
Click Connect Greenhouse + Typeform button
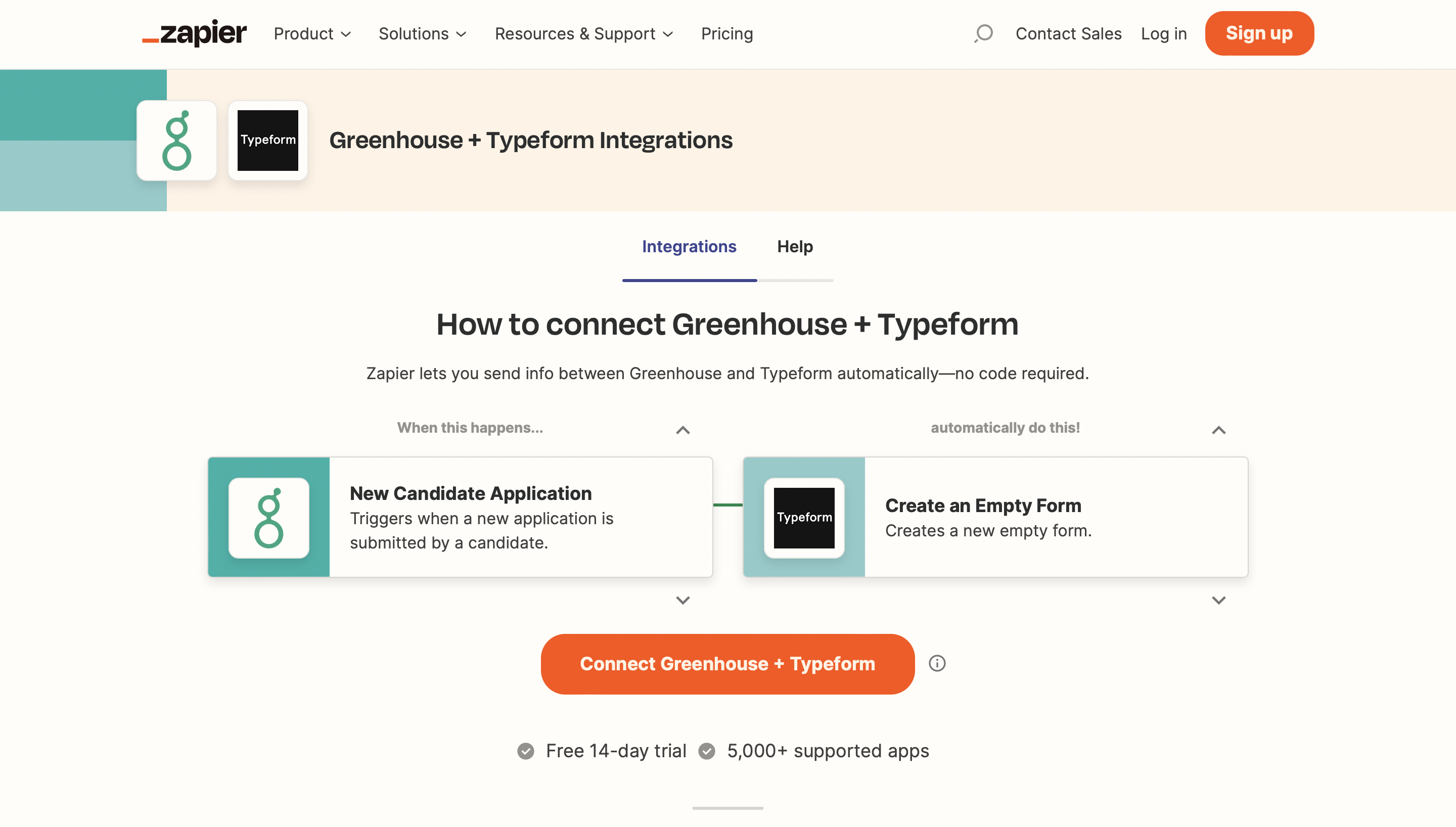pos(728,664)
